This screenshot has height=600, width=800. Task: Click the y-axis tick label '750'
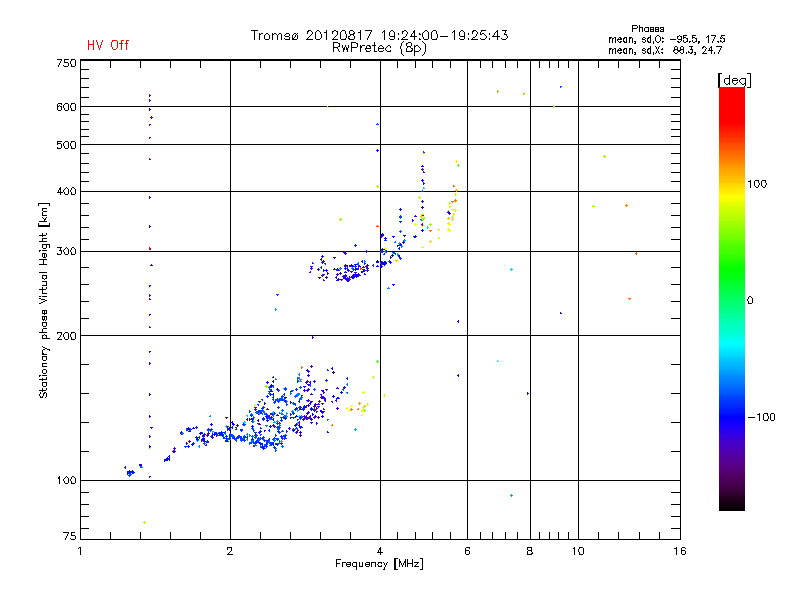point(66,63)
